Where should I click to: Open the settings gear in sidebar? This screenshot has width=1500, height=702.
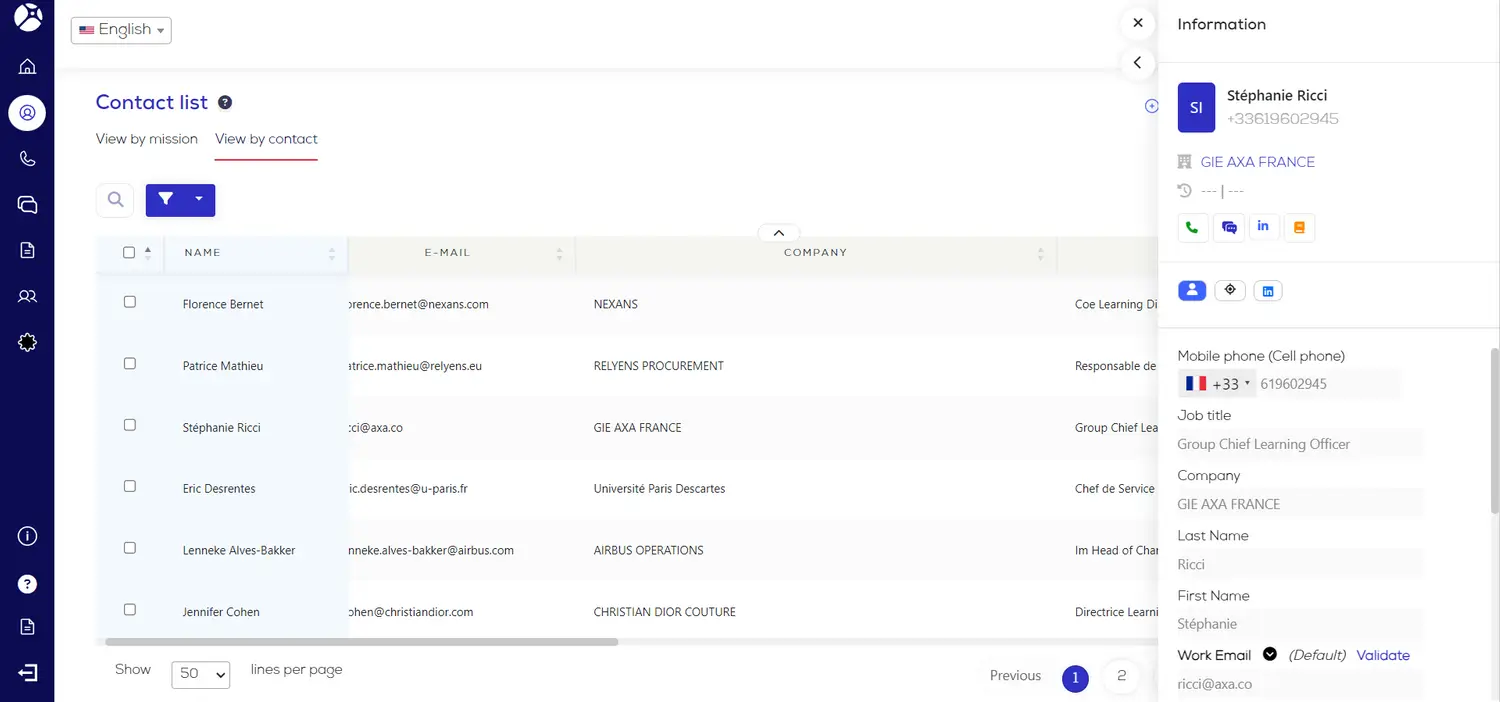(27, 343)
